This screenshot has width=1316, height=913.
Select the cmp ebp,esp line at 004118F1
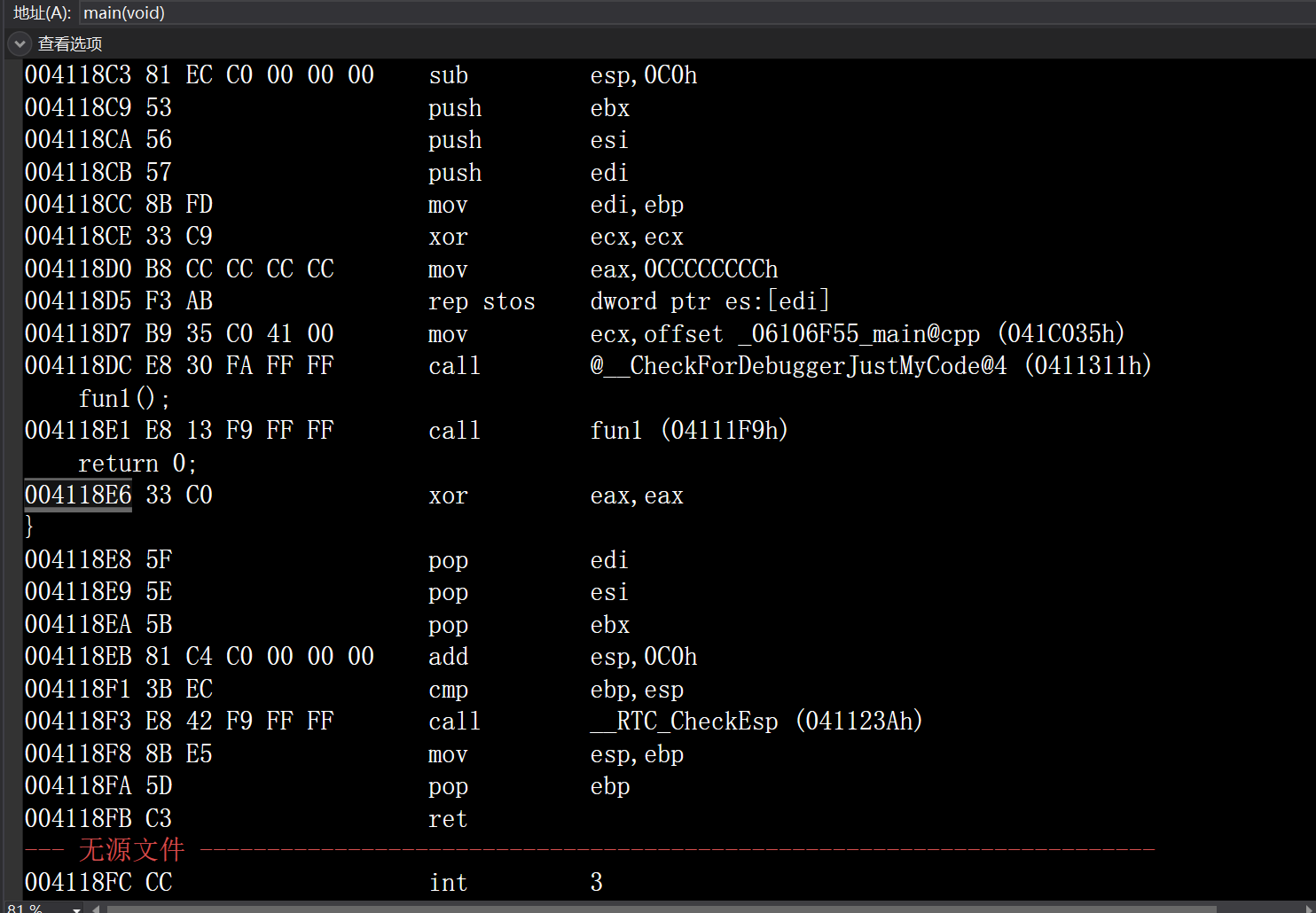355,690
